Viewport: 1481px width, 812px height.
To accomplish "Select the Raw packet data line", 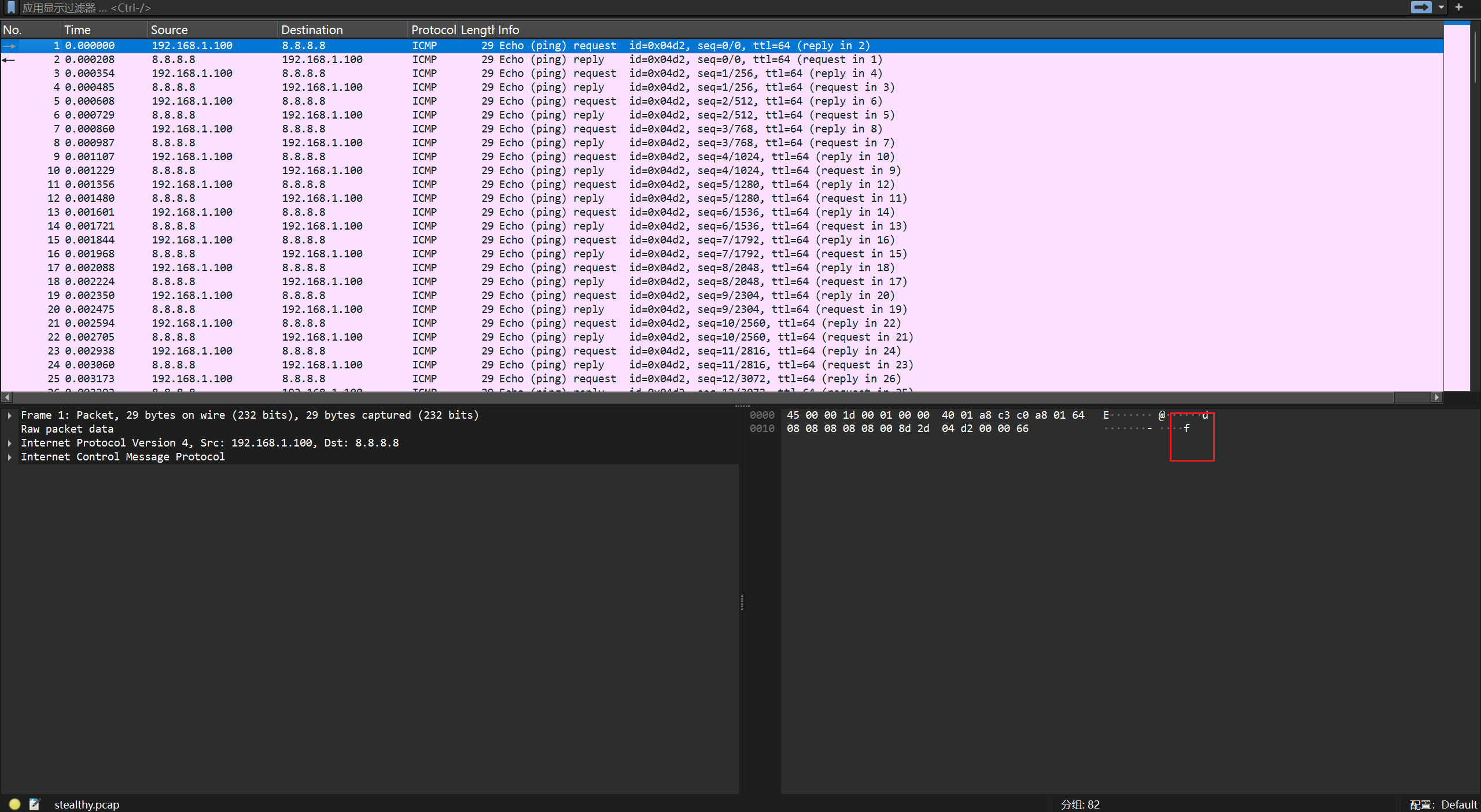I will click(x=67, y=429).
